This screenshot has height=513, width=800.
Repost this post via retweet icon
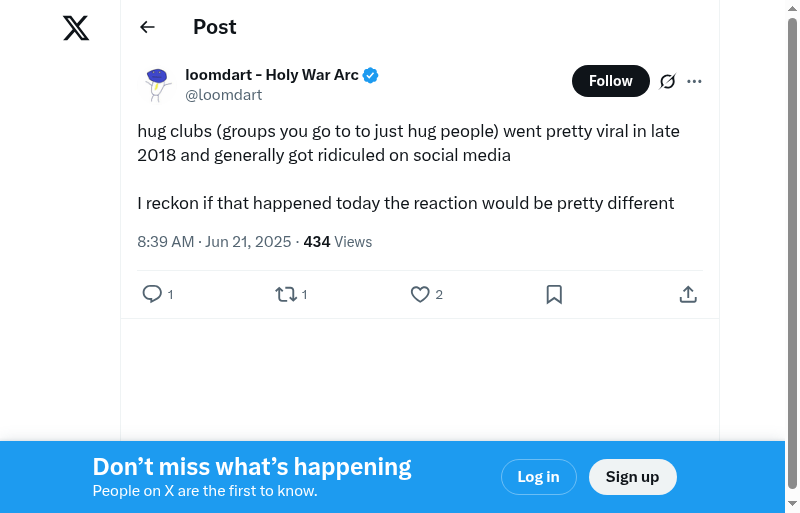pyautogui.click(x=286, y=294)
